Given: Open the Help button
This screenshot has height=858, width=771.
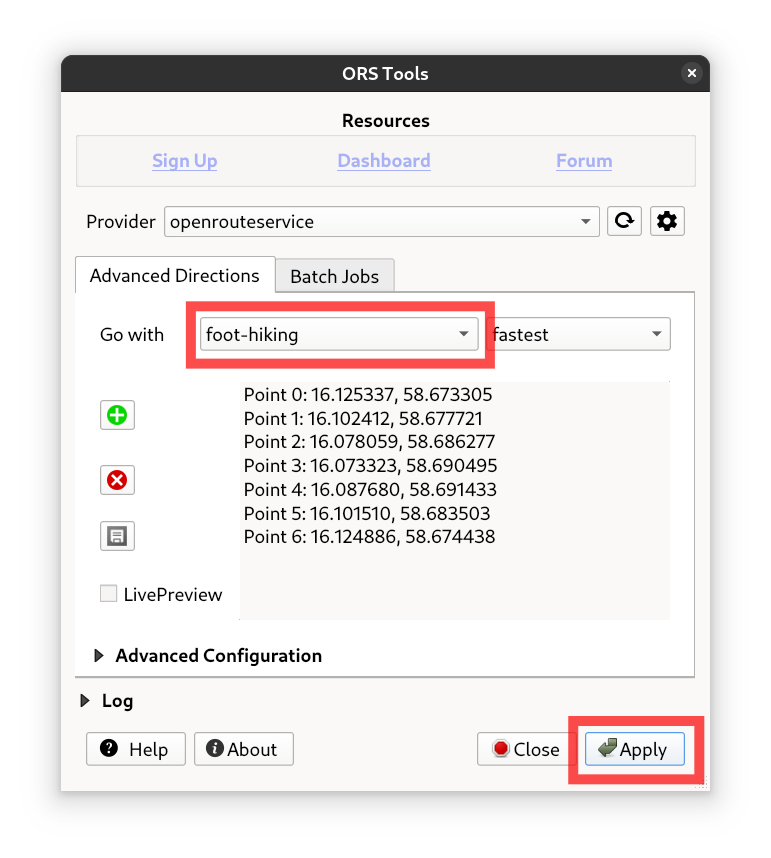Looking at the screenshot, I should (135, 749).
